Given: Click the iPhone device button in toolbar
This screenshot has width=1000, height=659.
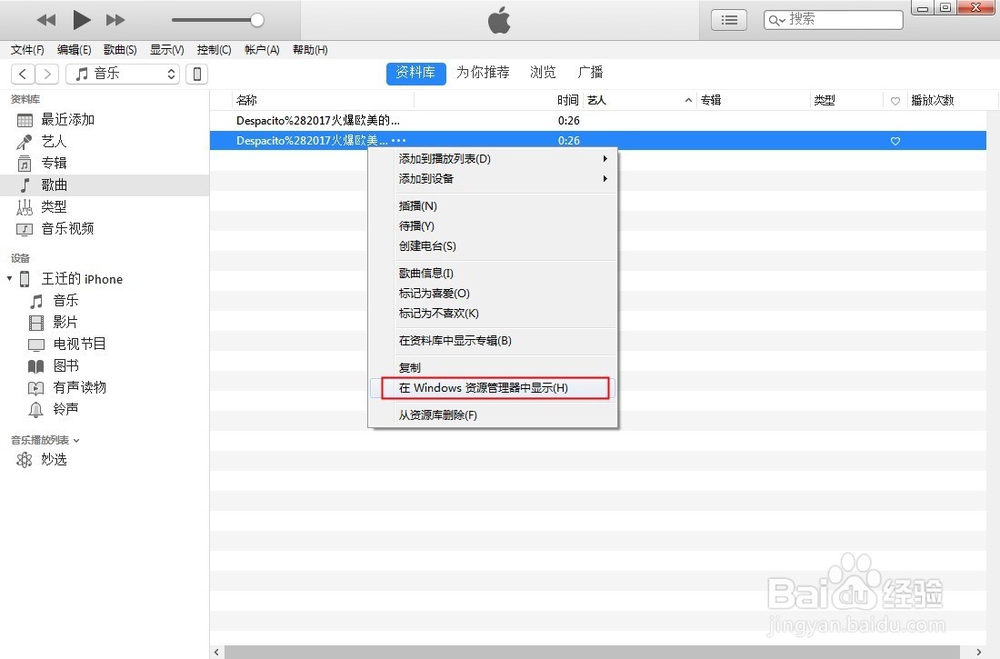Looking at the screenshot, I should pos(197,74).
